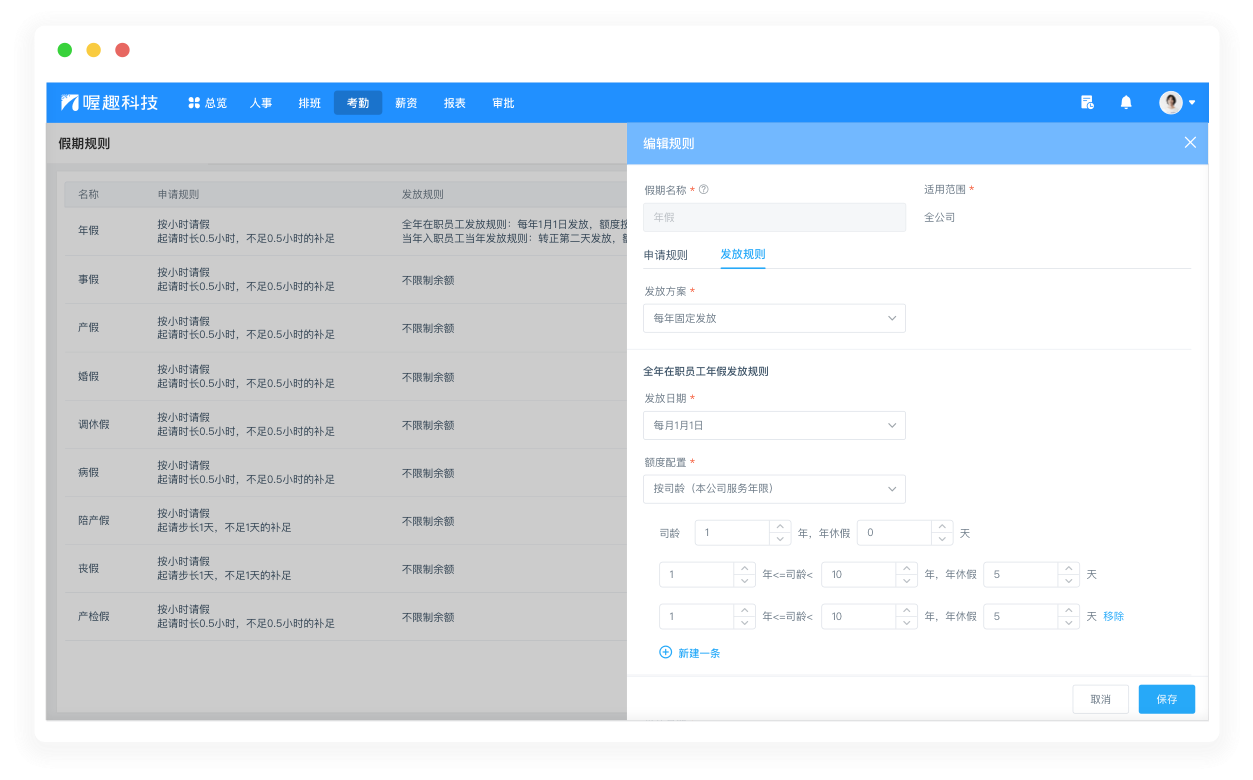Select the 调休假 row name
The height and width of the screenshot is (780, 1253).
coord(94,424)
